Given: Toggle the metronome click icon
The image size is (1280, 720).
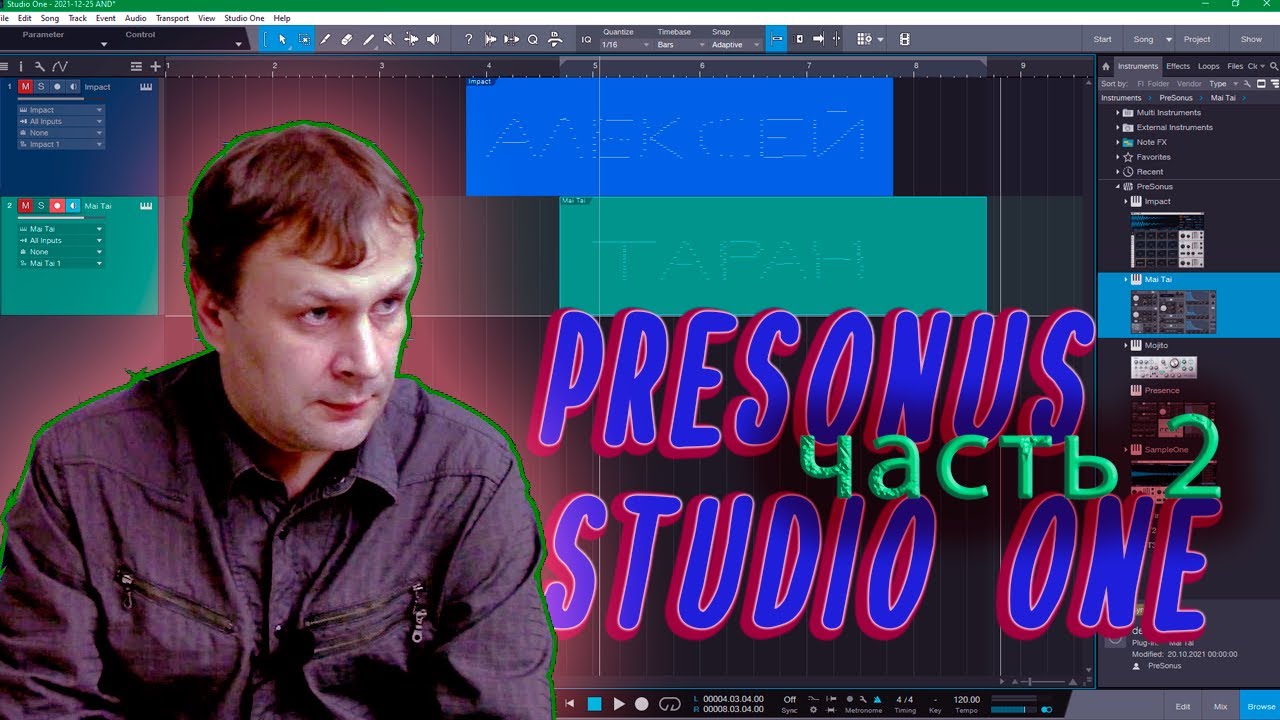Looking at the screenshot, I should (x=877, y=700).
